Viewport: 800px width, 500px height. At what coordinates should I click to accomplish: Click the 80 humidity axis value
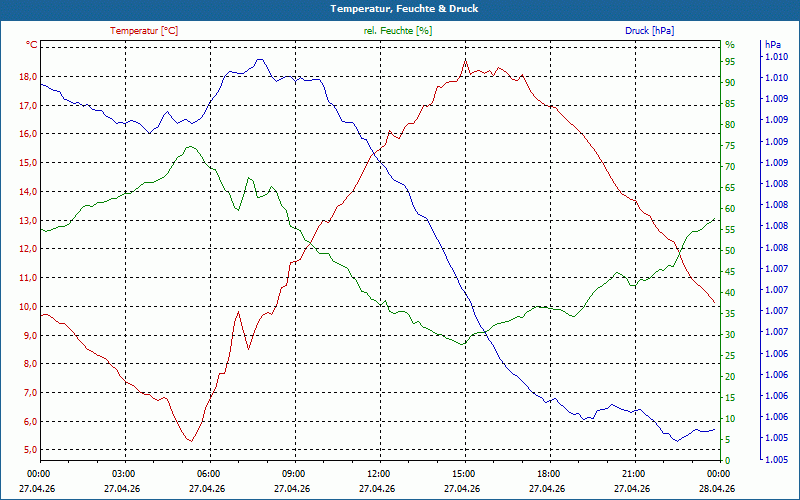click(x=730, y=124)
